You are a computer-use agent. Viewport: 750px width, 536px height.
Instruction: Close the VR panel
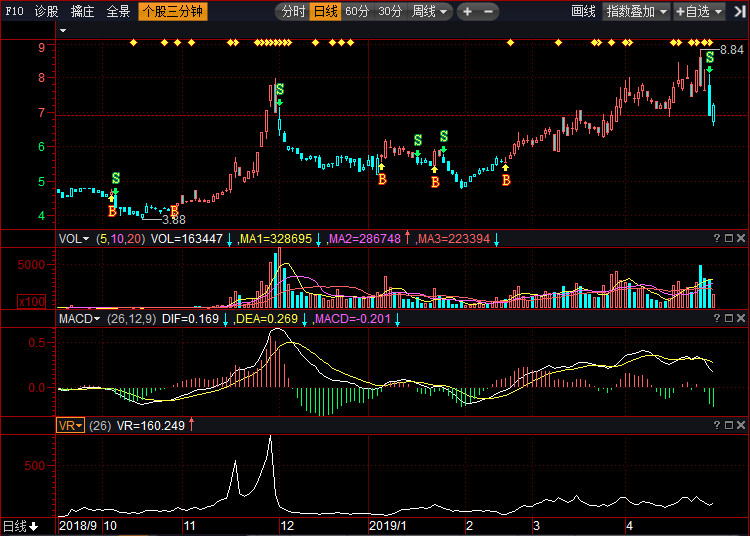click(x=741, y=425)
